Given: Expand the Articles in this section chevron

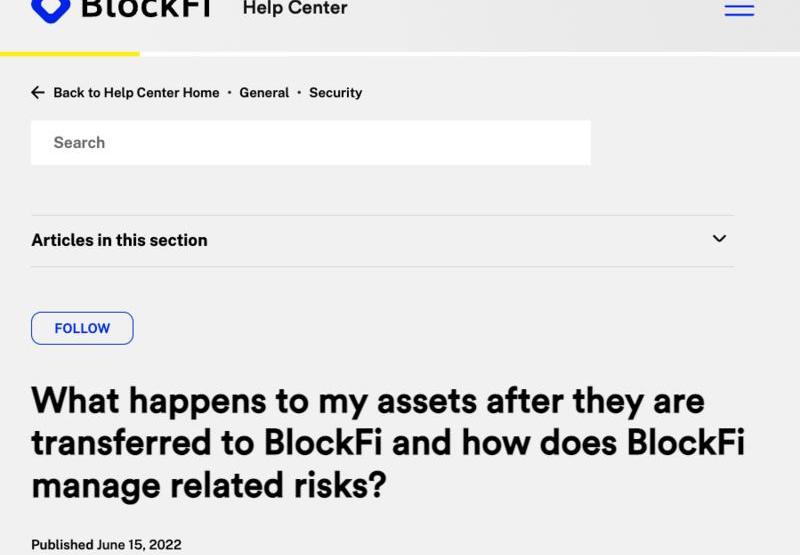Looking at the screenshot, I should (x=719, y=238).
